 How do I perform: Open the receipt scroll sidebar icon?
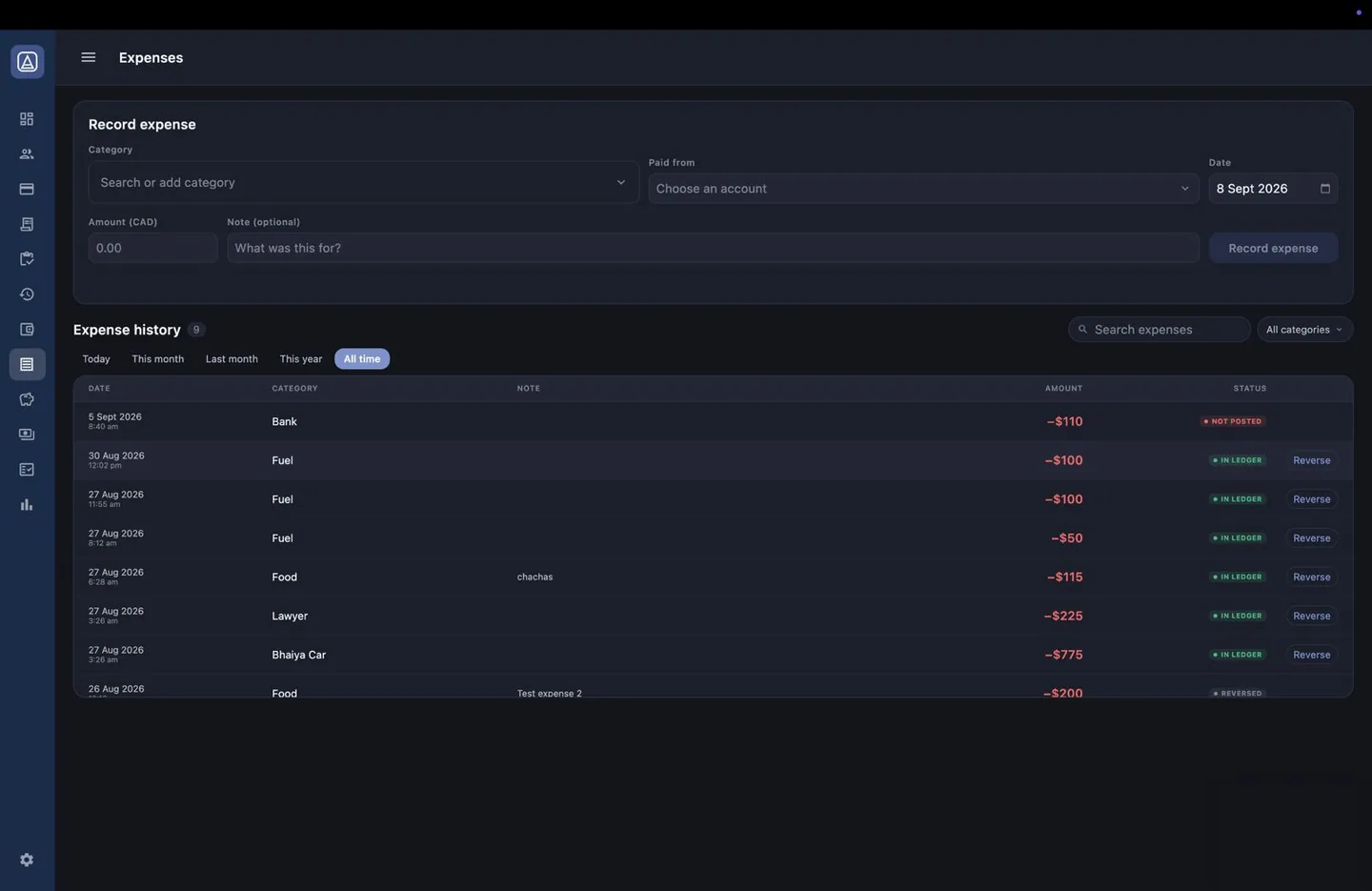(x=27, y=224)
